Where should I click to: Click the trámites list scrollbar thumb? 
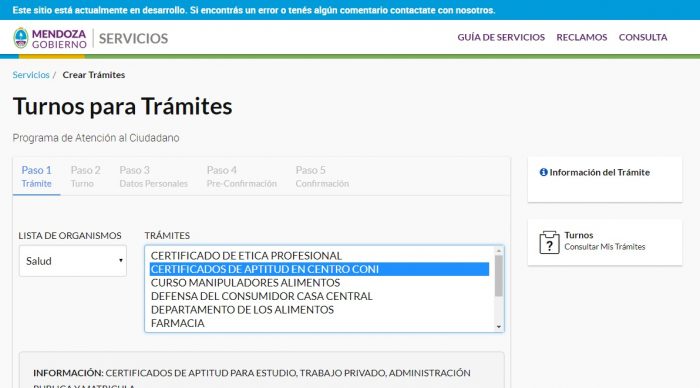499,275
